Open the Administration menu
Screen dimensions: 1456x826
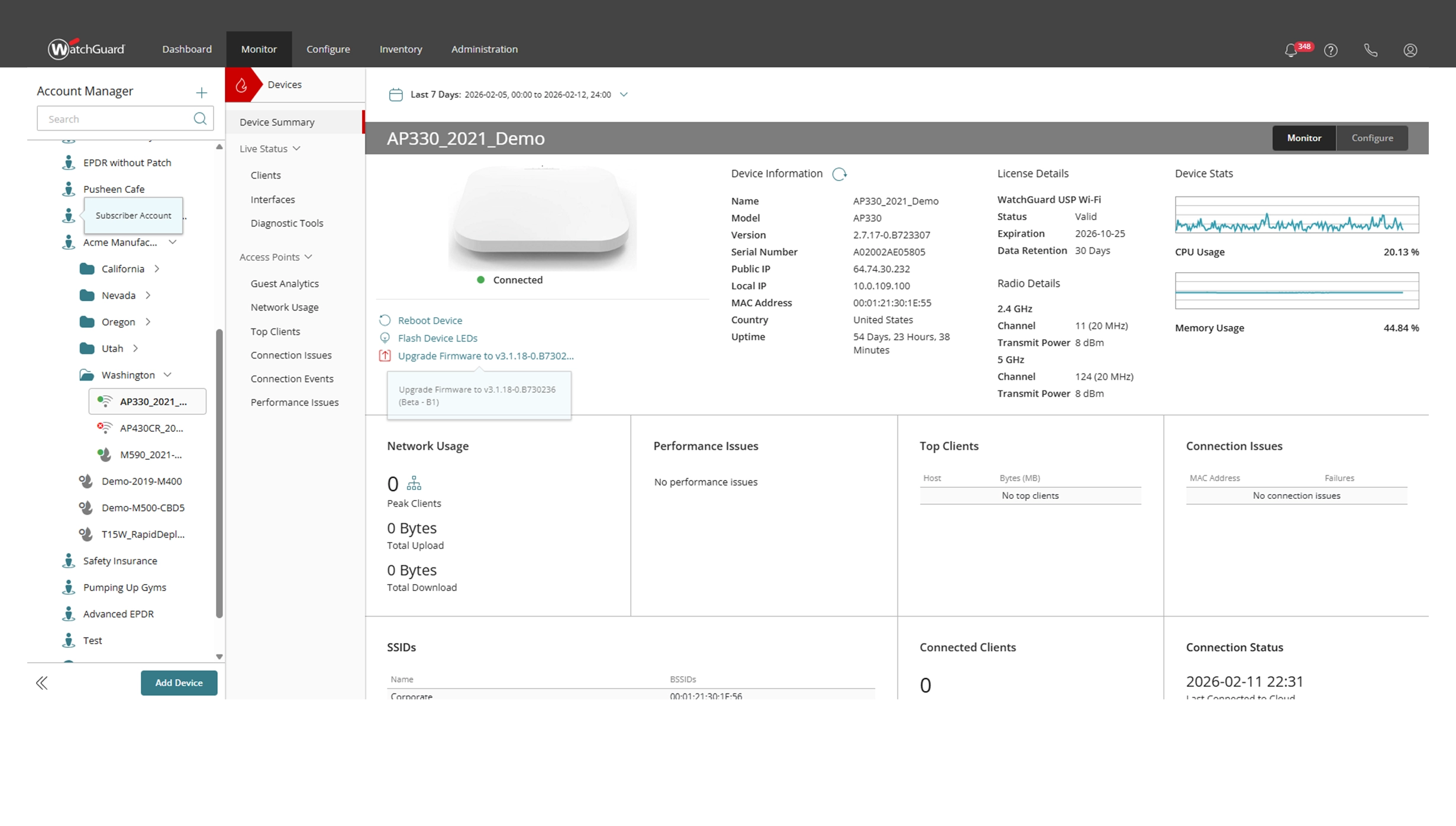(x=484, y=49)
